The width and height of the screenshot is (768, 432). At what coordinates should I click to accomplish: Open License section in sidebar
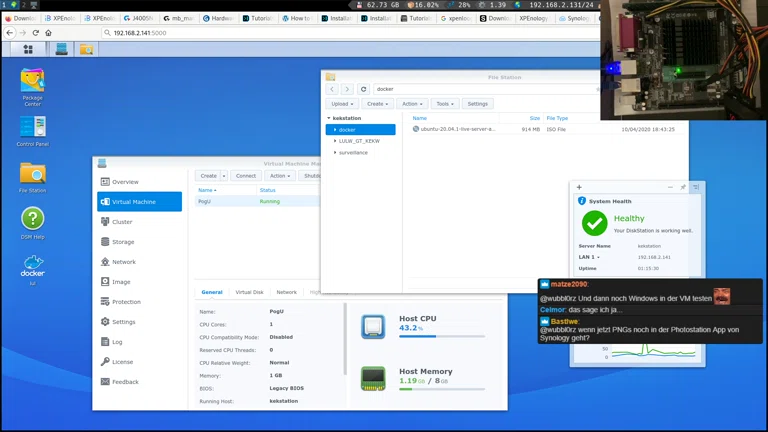point(140,362)
